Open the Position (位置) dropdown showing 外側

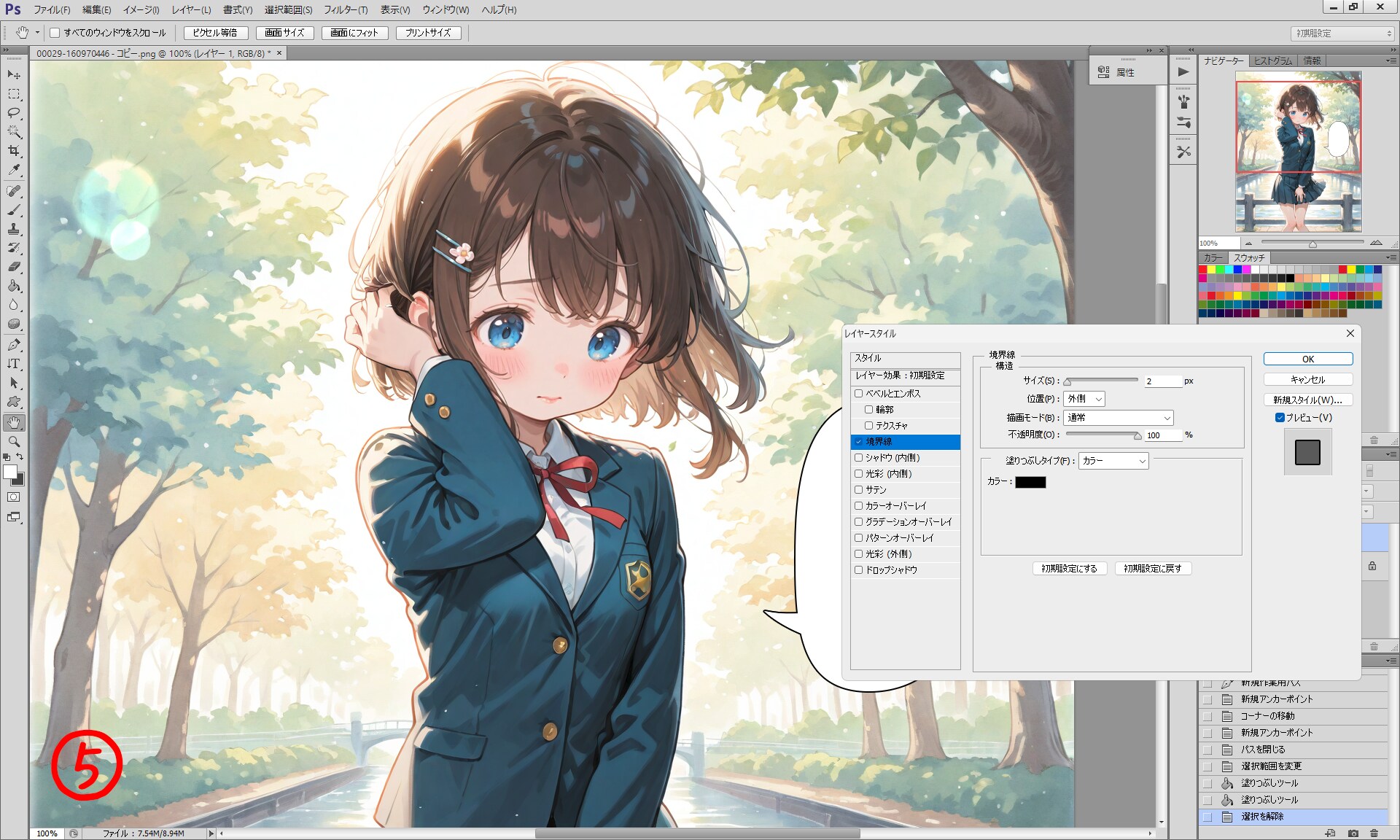coord(1084,399)
